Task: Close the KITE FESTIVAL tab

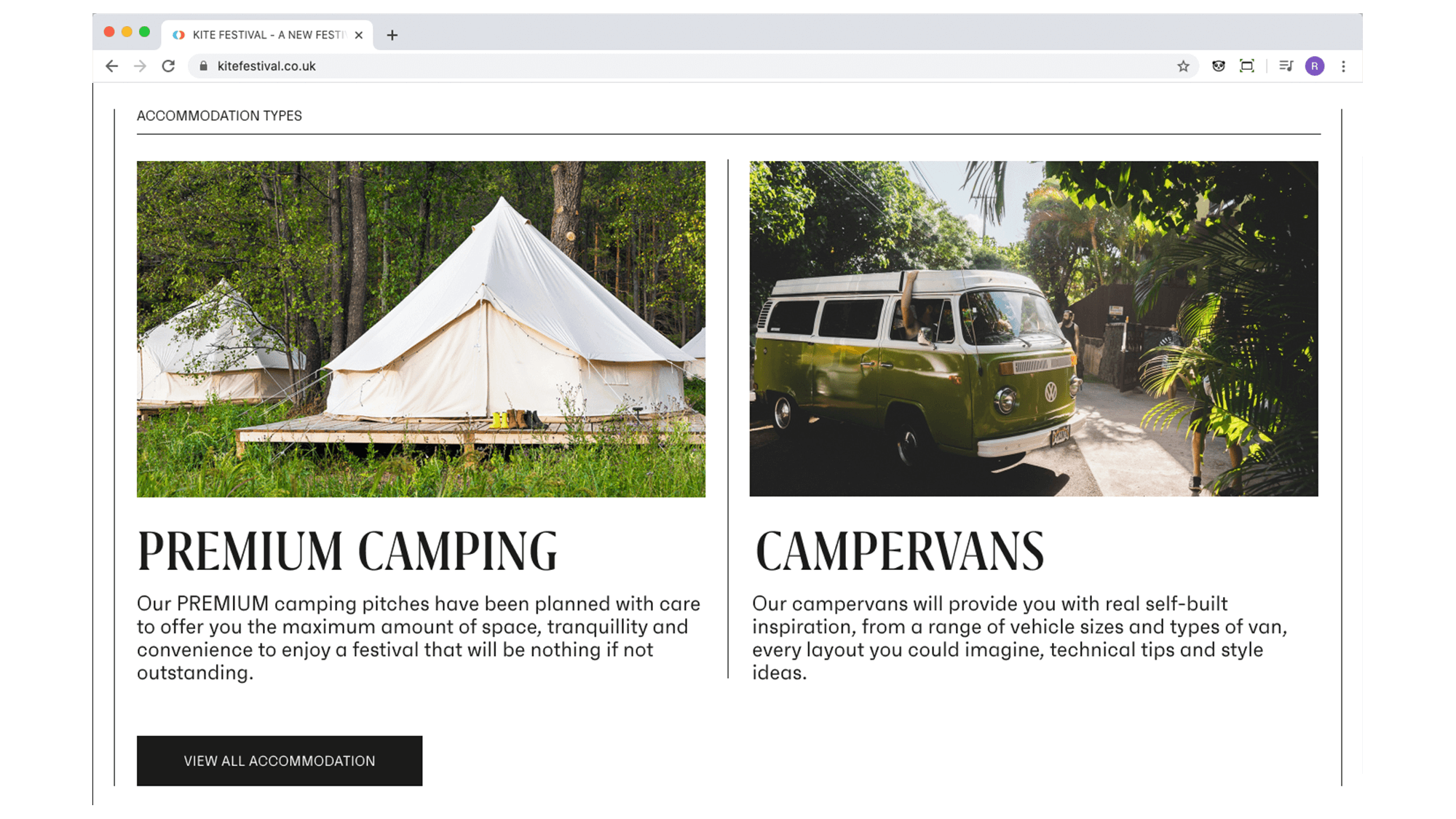Action: [x=359, y=35]
